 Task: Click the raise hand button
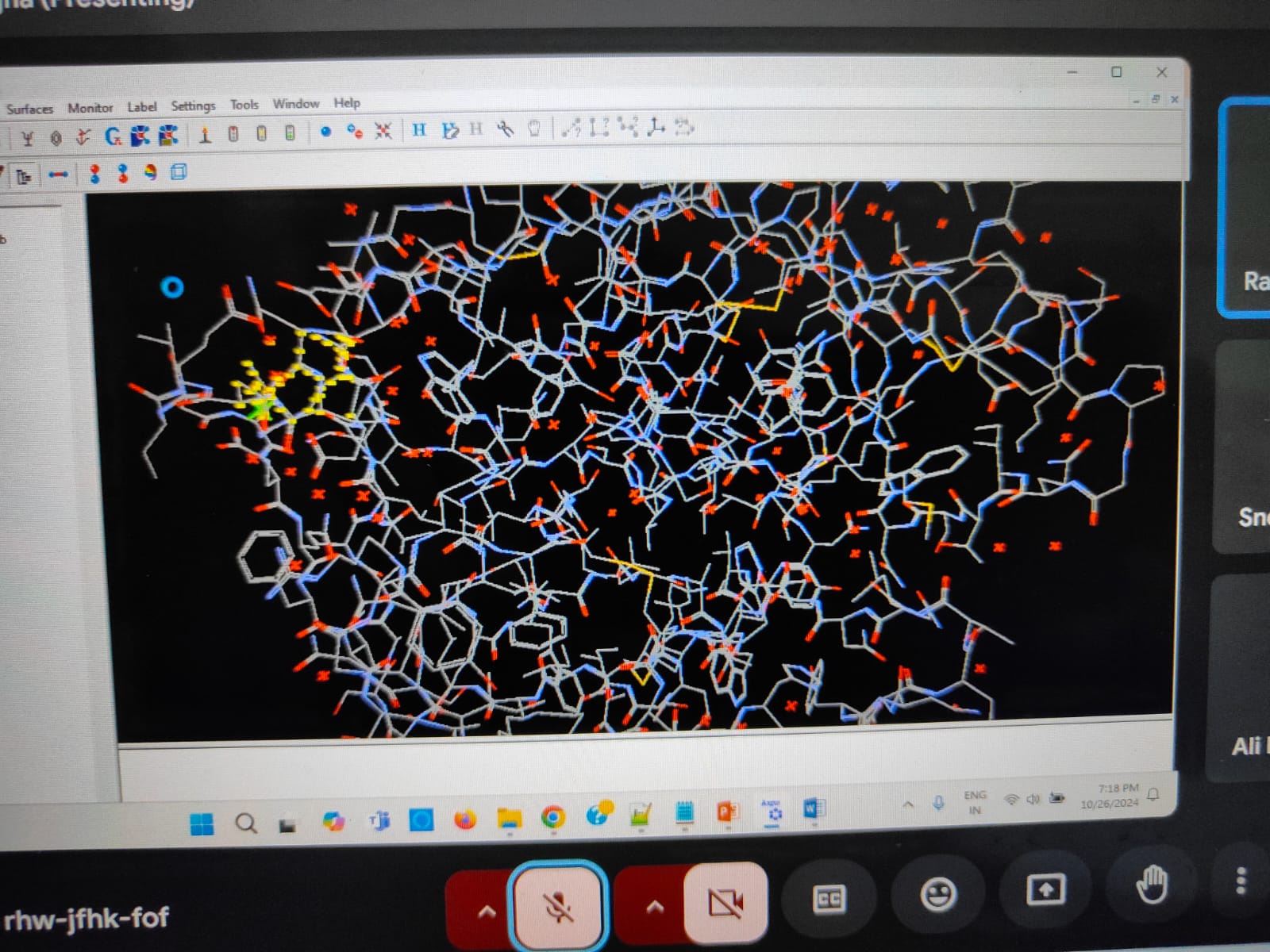[1151, 885]
